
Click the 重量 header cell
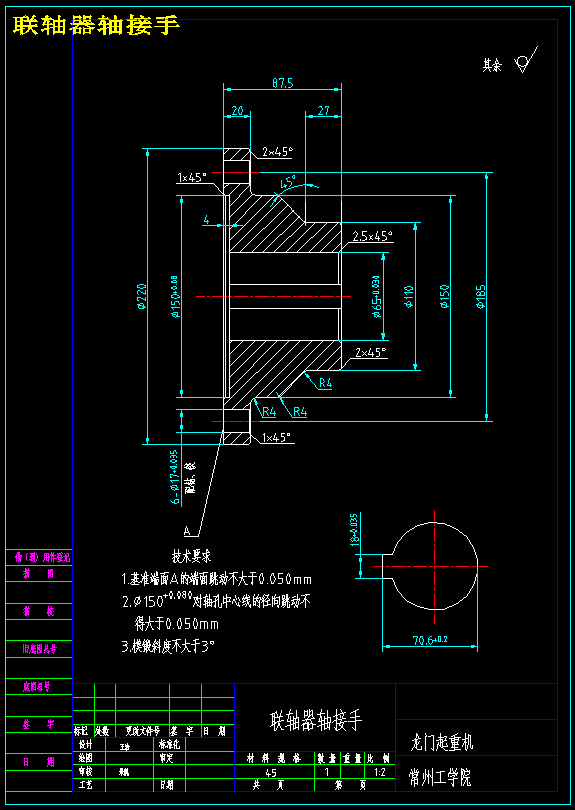pos(352,759)
